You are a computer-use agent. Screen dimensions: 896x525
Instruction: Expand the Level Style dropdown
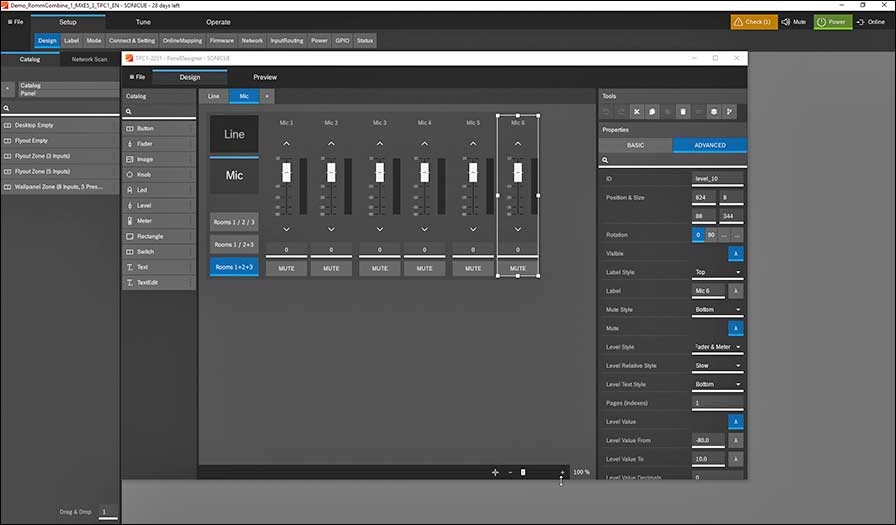click(718, 347)
